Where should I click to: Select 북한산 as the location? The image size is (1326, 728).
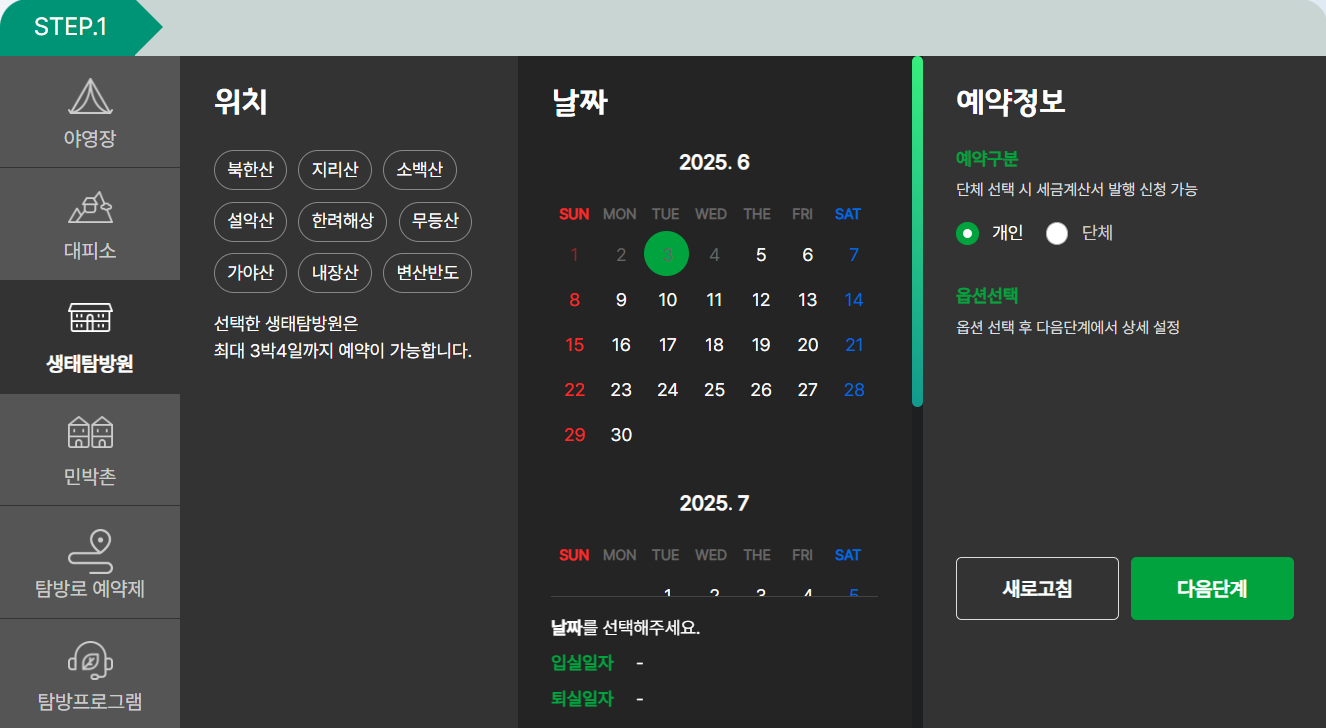click(x=250, y=170)
